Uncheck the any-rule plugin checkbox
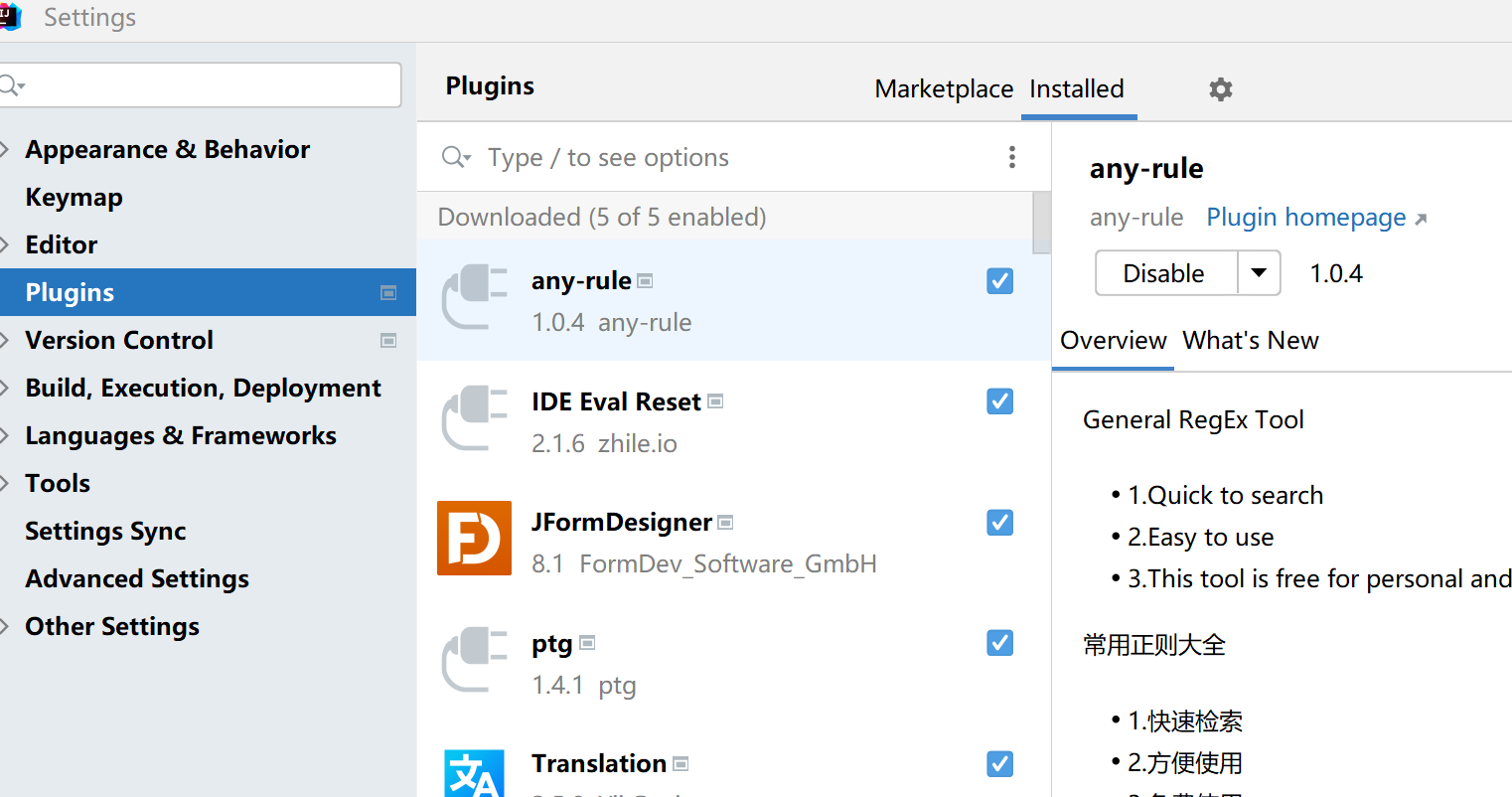The width and height of the screenshot is (1512, 797). click(1000, 281)
